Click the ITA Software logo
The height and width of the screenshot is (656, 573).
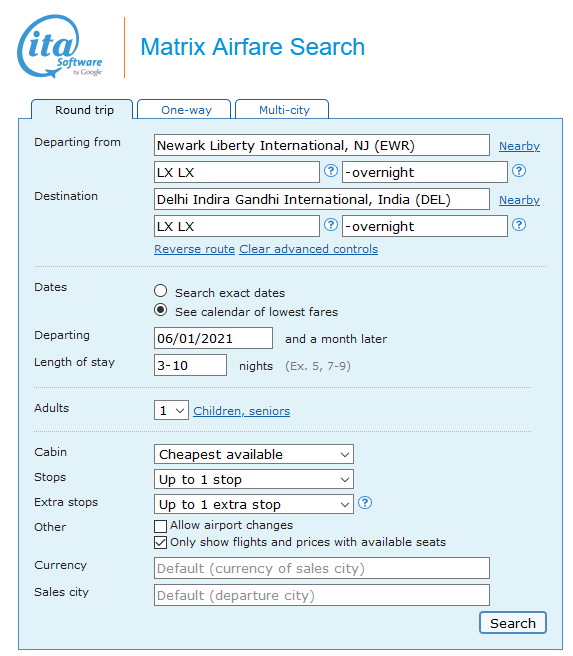[x=59, y=46]
